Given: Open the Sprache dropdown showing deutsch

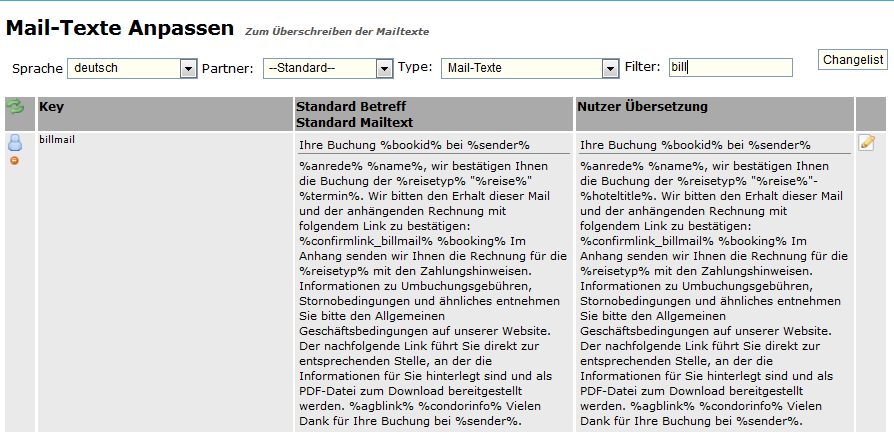Looking at the screenshot, I should coord(132,68).
